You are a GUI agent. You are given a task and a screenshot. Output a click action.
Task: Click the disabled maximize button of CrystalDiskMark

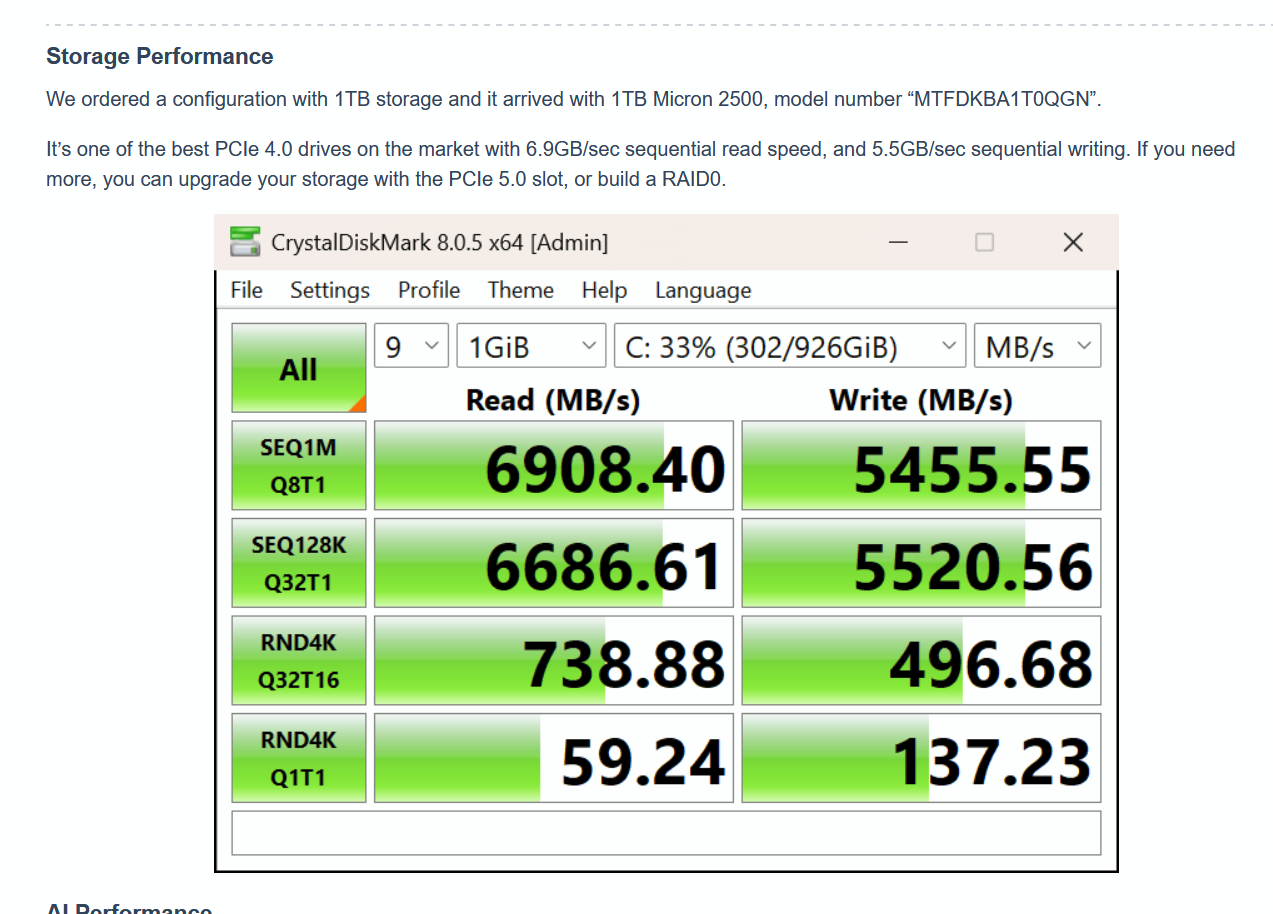point(985,242)
